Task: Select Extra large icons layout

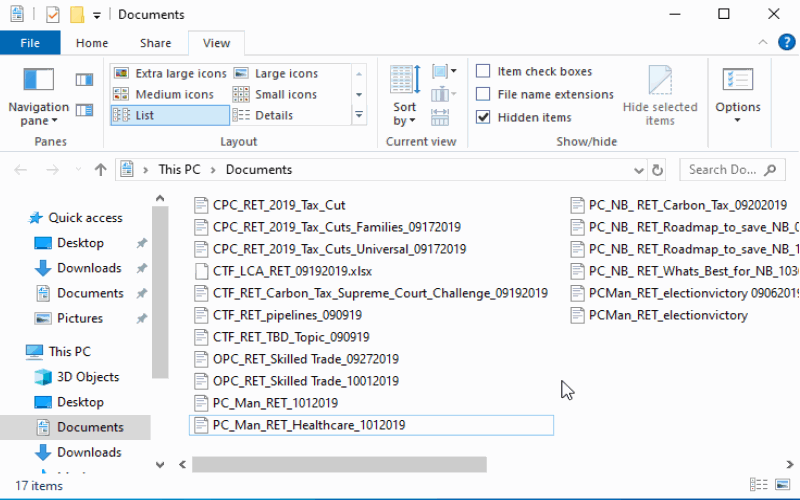Action: tap(170, 73)
